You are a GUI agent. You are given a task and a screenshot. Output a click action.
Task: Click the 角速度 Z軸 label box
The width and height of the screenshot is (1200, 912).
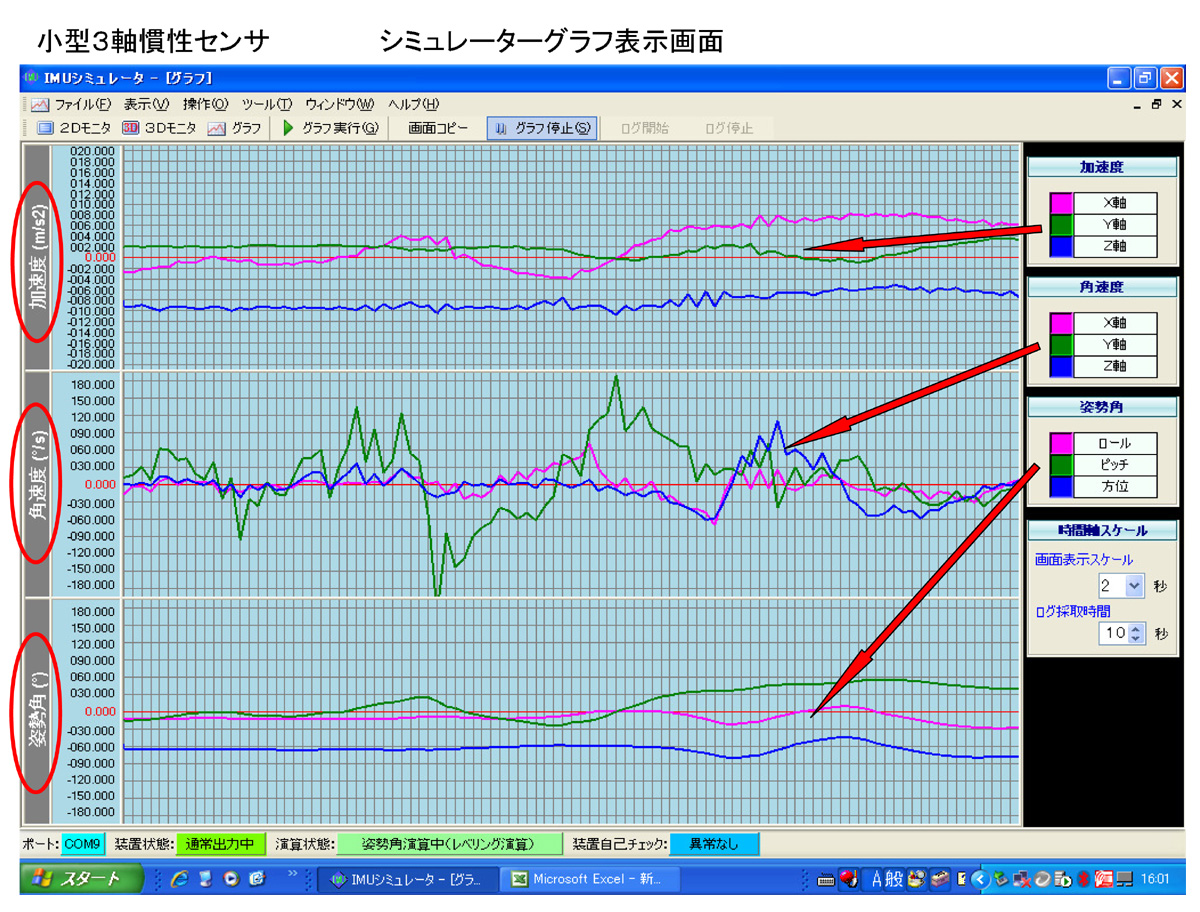(x=1115, y=365)
